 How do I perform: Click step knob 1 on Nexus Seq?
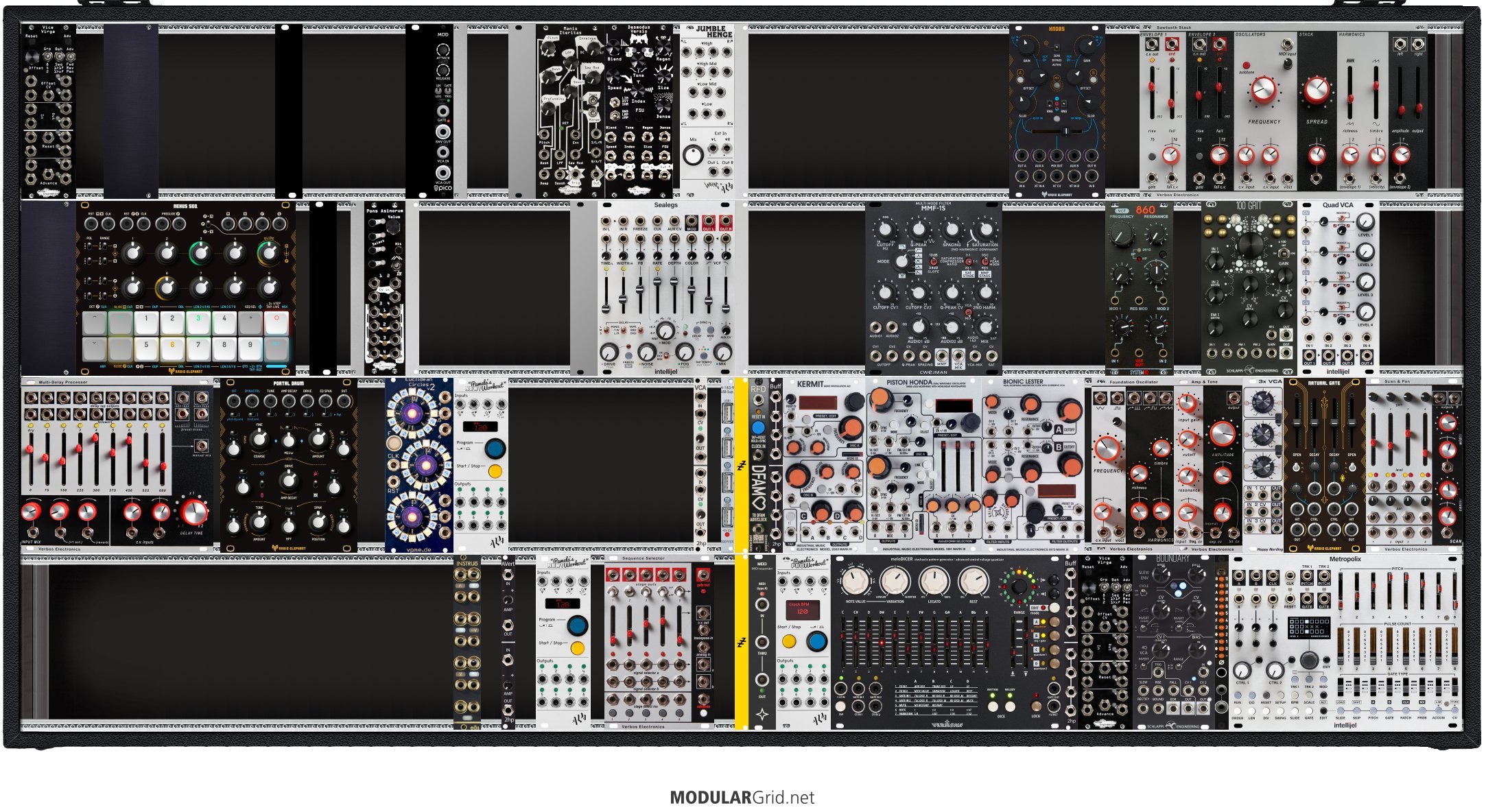pyautogui.click(x=132, y=253)
